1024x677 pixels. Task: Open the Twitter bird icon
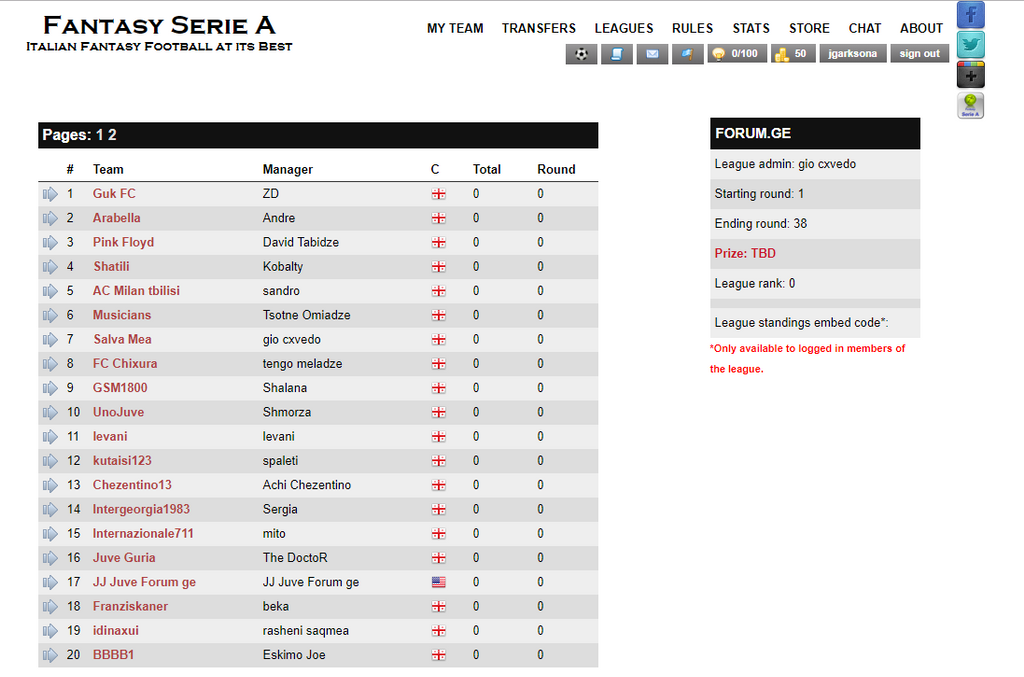click(970, 45)
